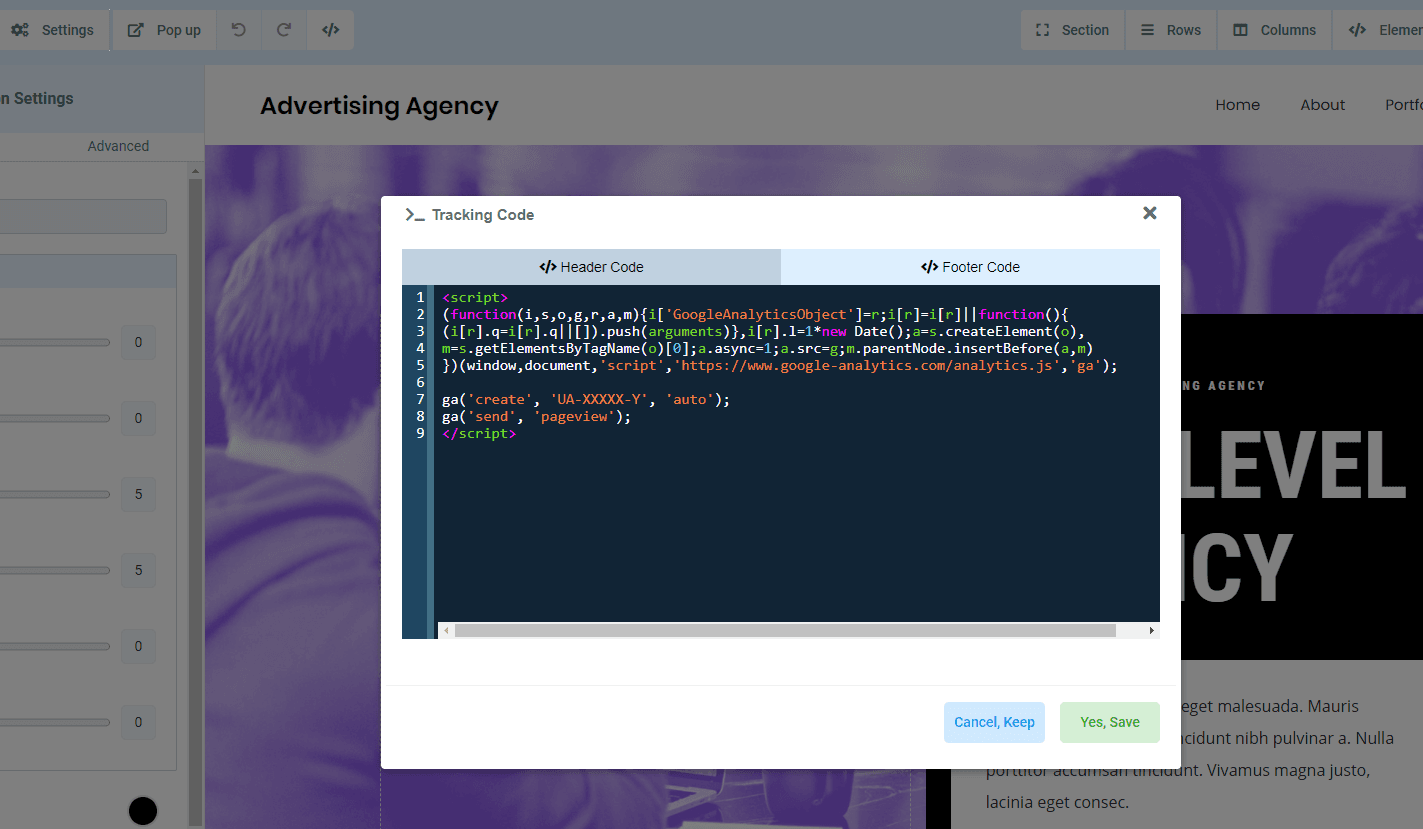Open Settings with the gears icon
Viewport: 1423px width, 829px height.
coord(53,30)
